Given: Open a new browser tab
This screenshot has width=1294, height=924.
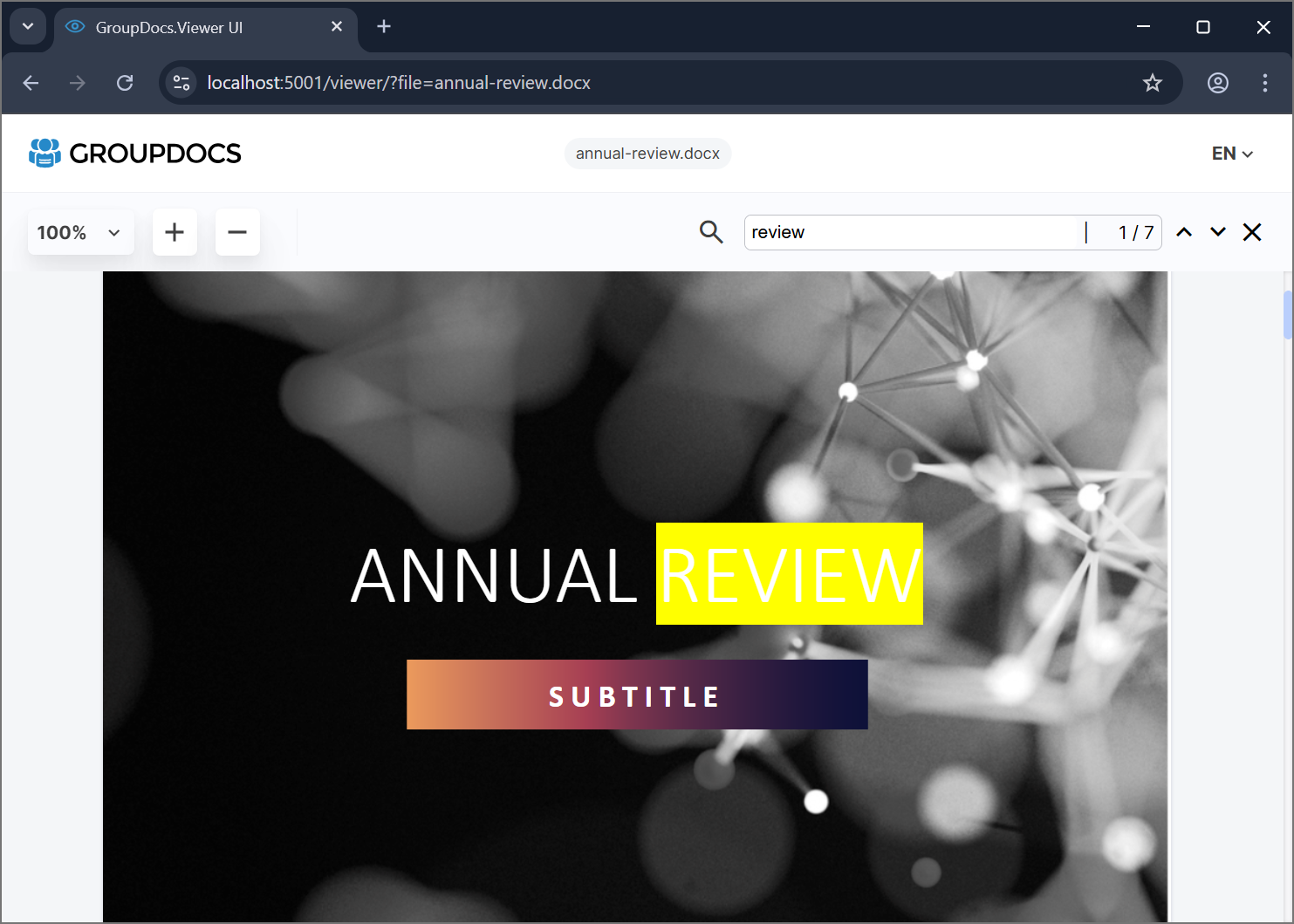Looking at the screenshot, I should pos(384,27).
